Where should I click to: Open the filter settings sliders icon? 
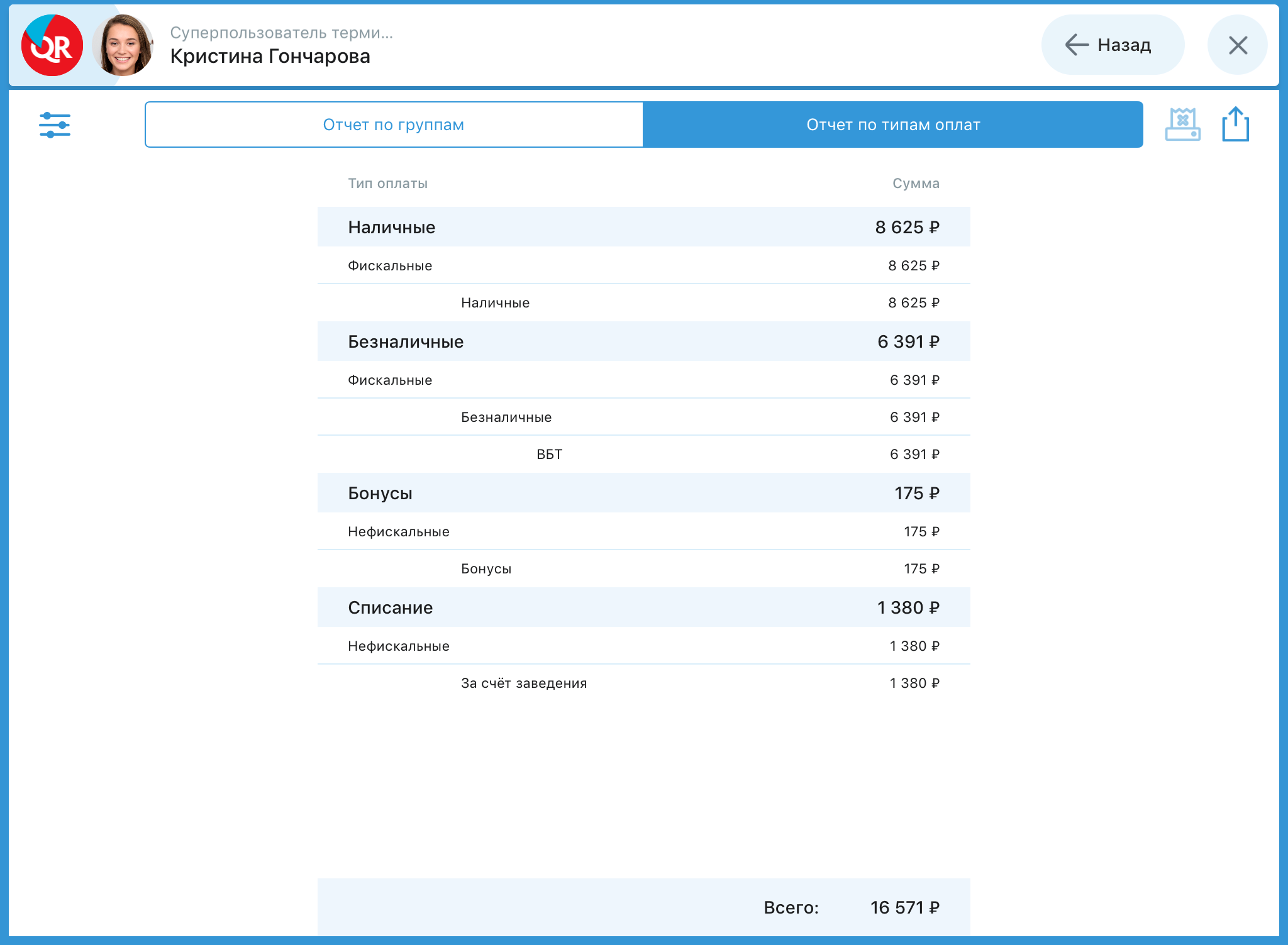pos(55,125)
